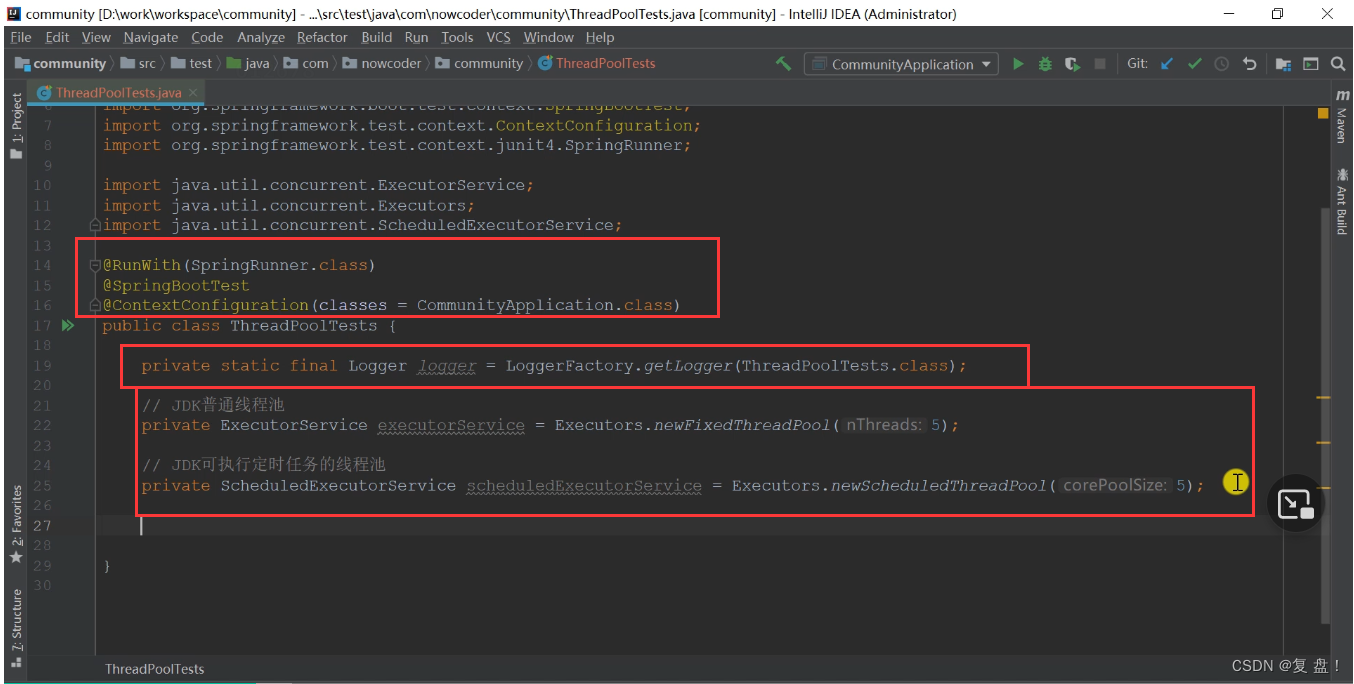Click newFixedThreadPool method call

click(742, 425)
